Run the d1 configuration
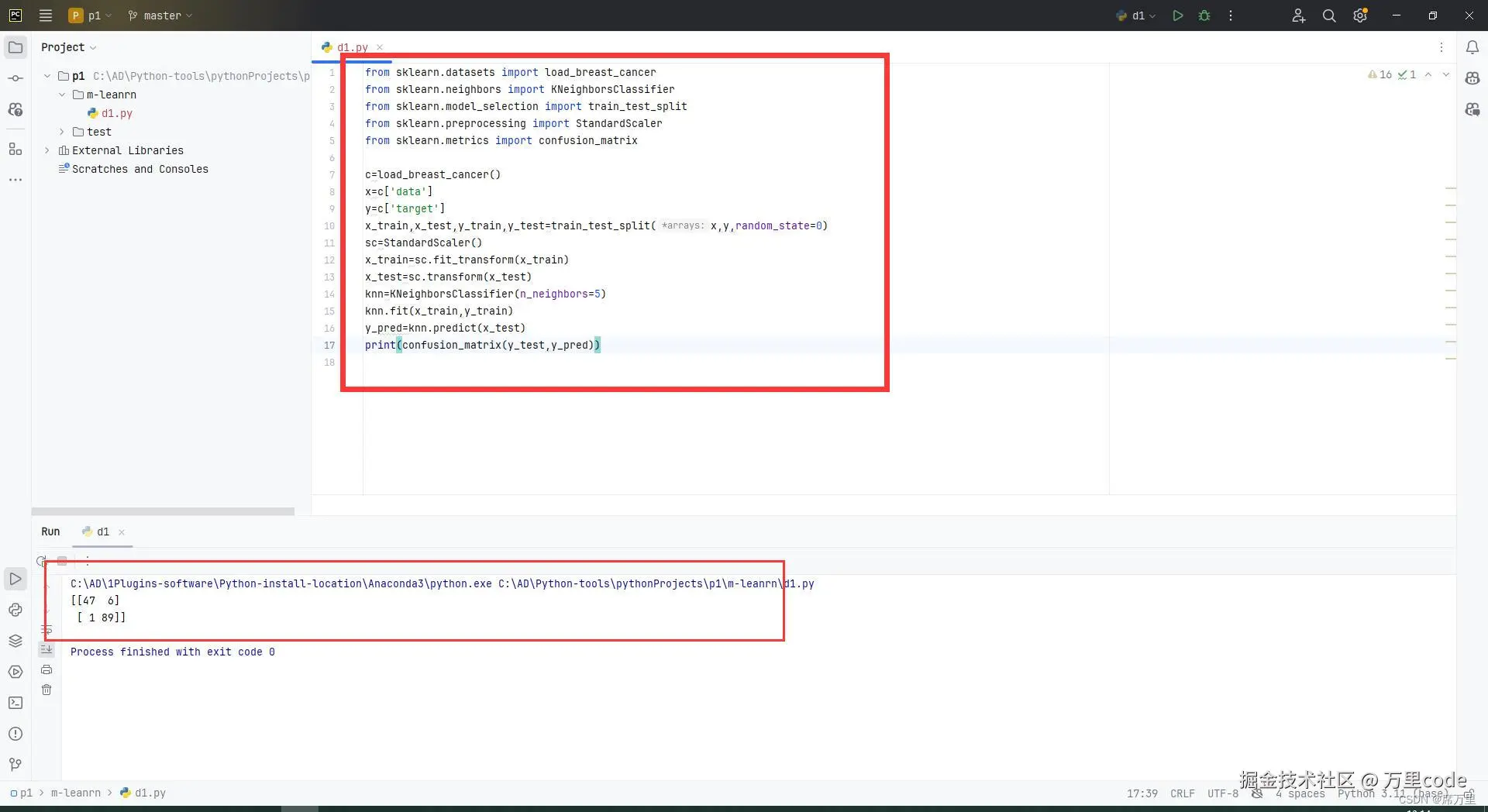The width and height of the screenshot is (1488, 812). 1178,15
